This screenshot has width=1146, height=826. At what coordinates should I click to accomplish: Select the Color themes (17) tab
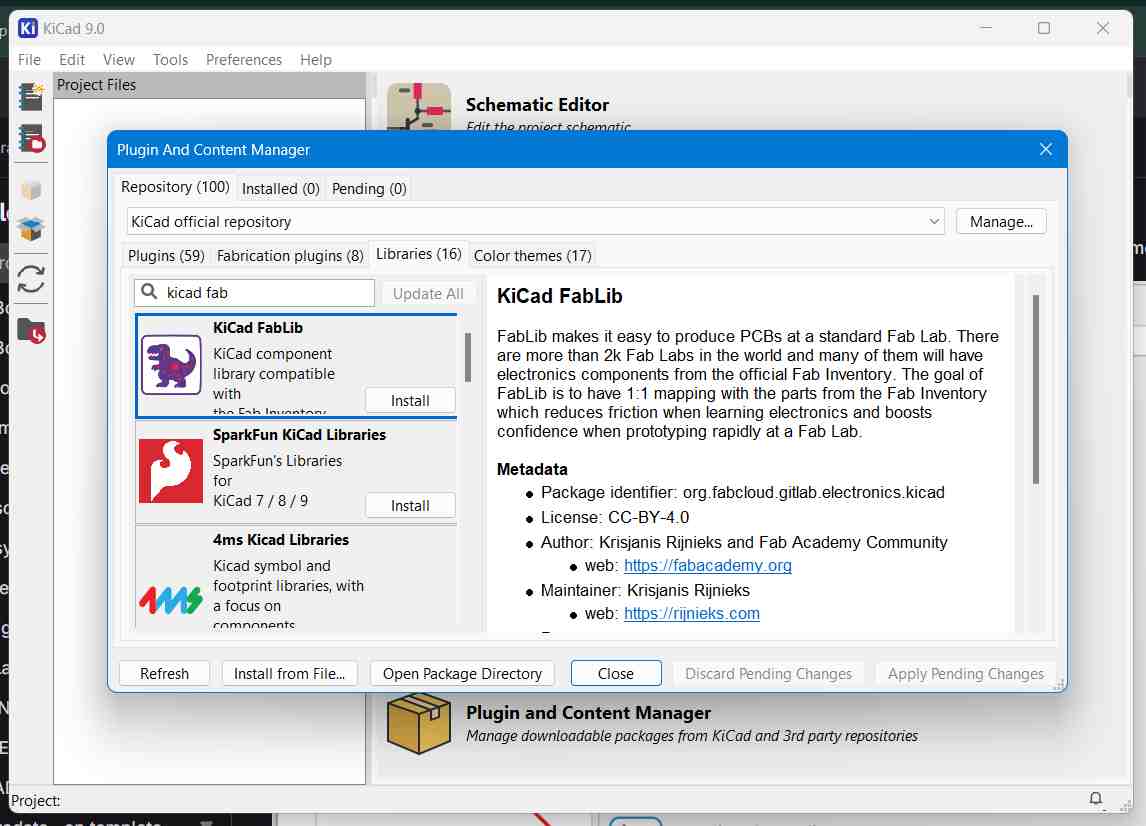[532, 256]
